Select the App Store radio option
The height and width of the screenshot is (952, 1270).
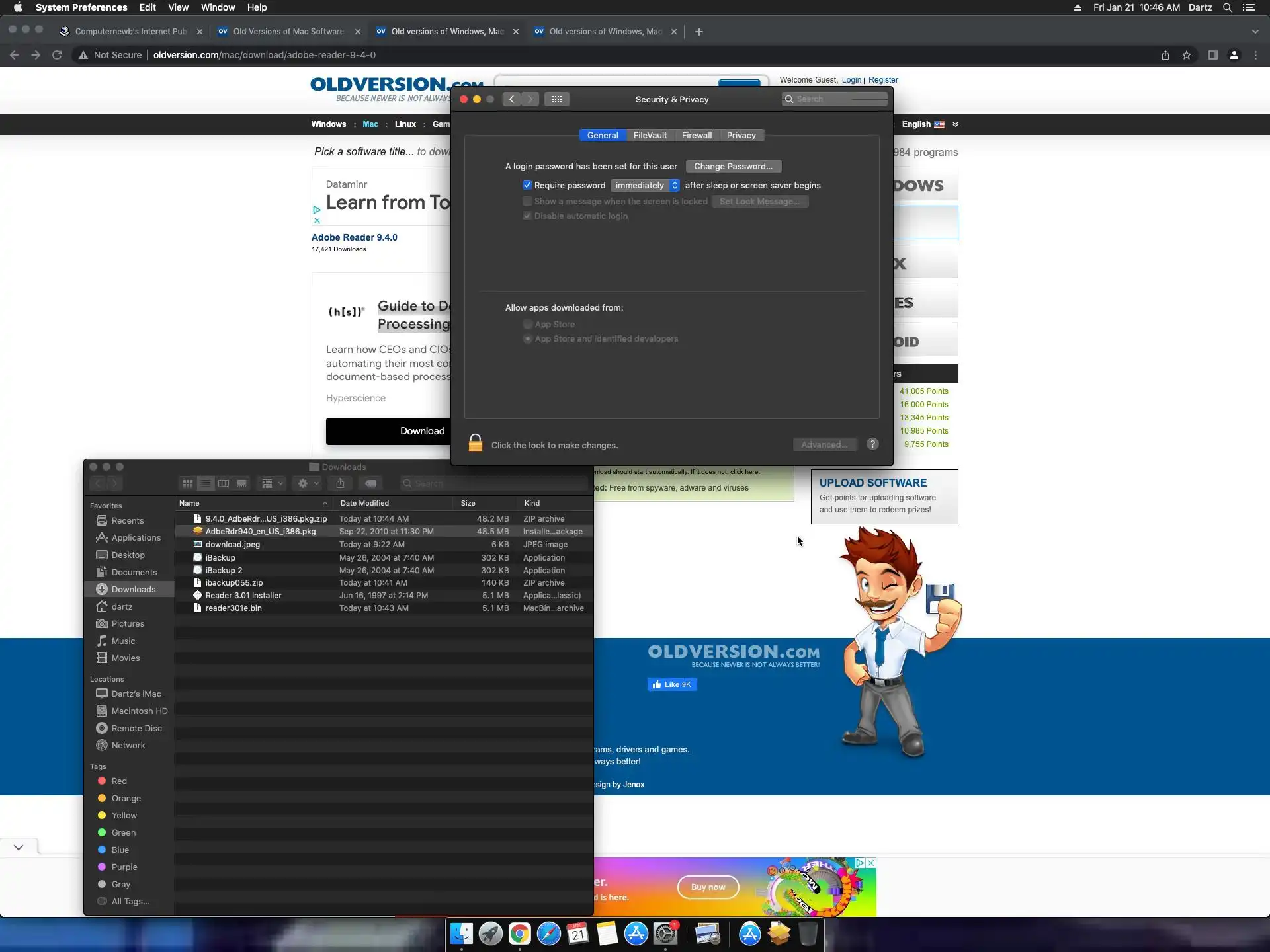point(528,324)
